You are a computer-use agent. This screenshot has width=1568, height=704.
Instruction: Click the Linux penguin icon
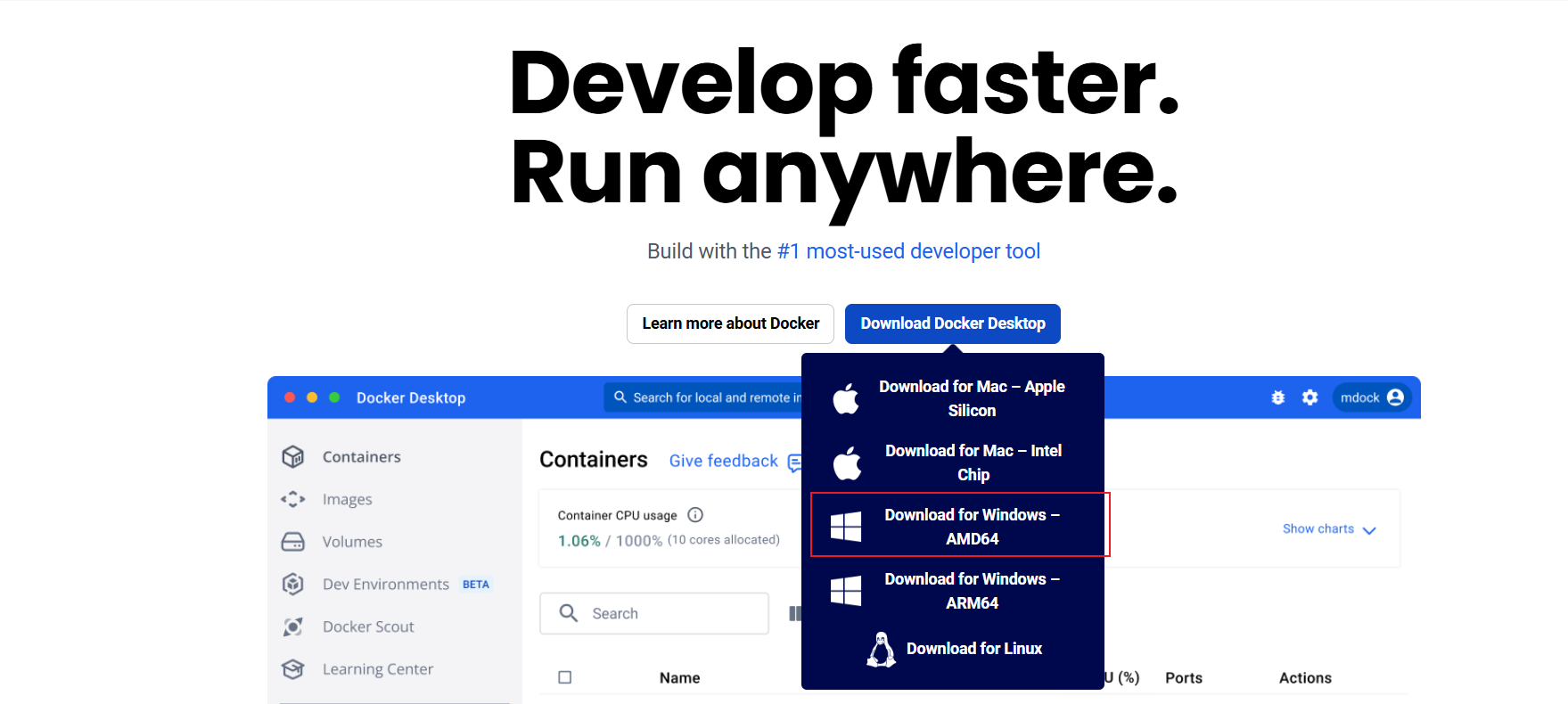(x=882, y=650)
